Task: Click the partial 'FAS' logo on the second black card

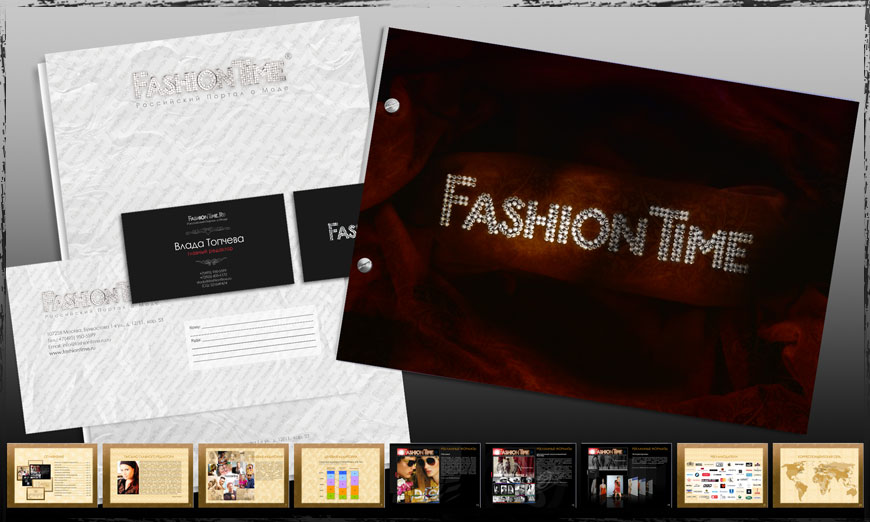Action: 342,231
